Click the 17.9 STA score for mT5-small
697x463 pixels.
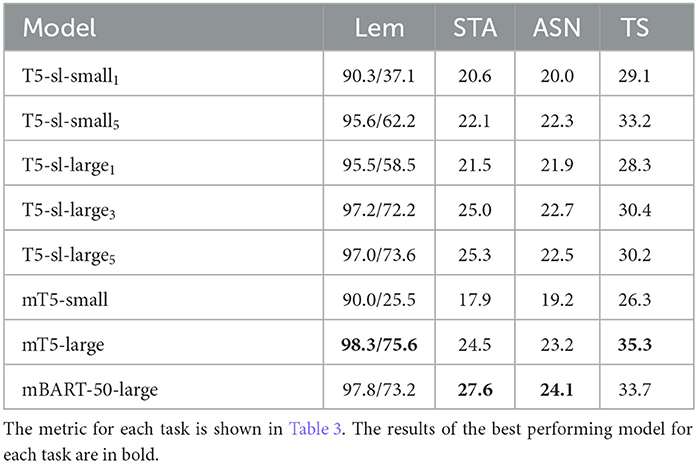click(x=475, y=299)
